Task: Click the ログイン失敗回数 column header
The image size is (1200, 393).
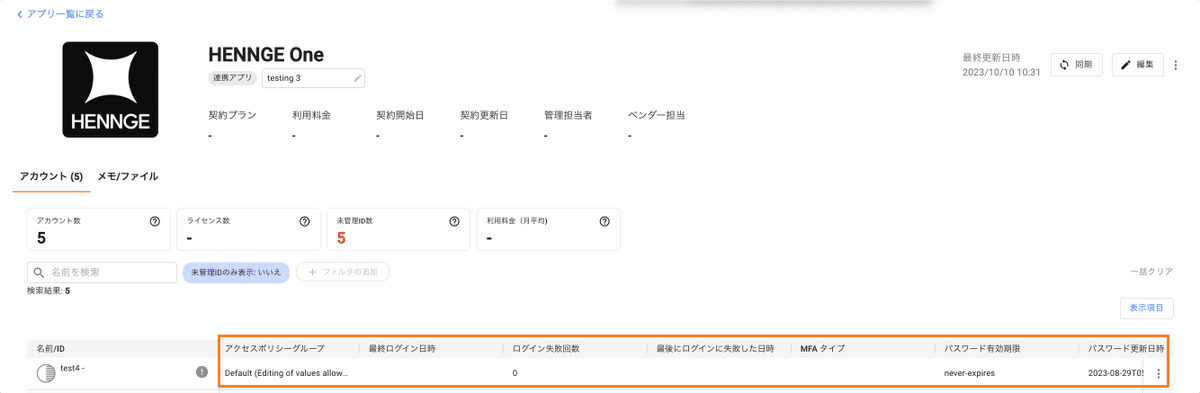Action: (546, 349)
